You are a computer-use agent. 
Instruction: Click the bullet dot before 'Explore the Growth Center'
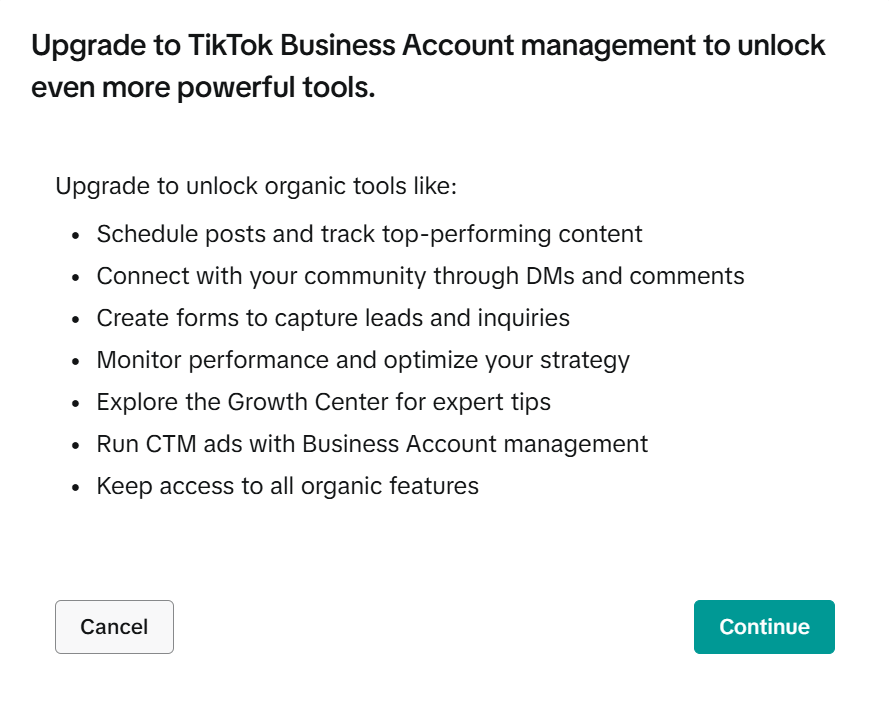76,404
